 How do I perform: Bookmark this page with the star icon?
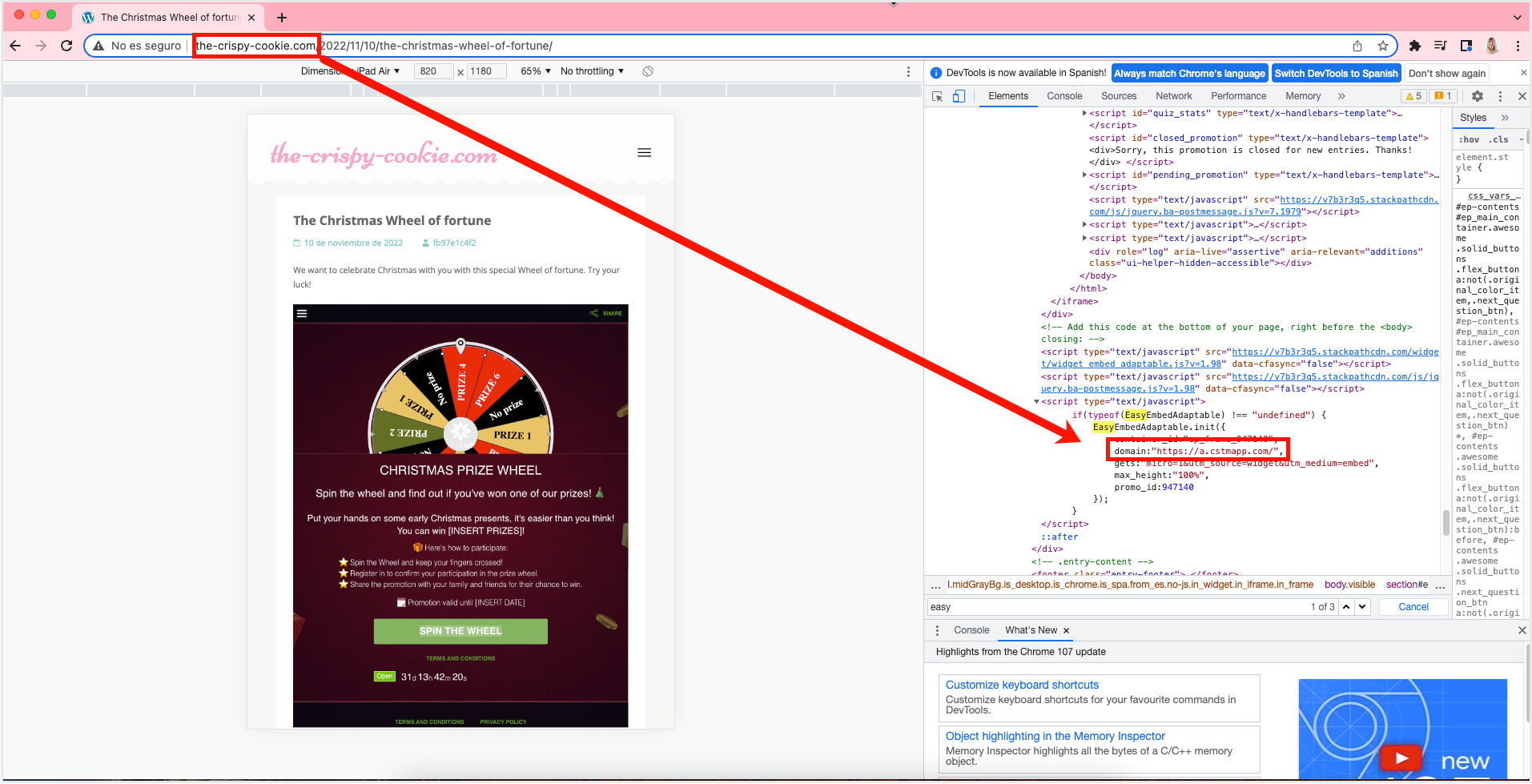[x=1383, y=46]
